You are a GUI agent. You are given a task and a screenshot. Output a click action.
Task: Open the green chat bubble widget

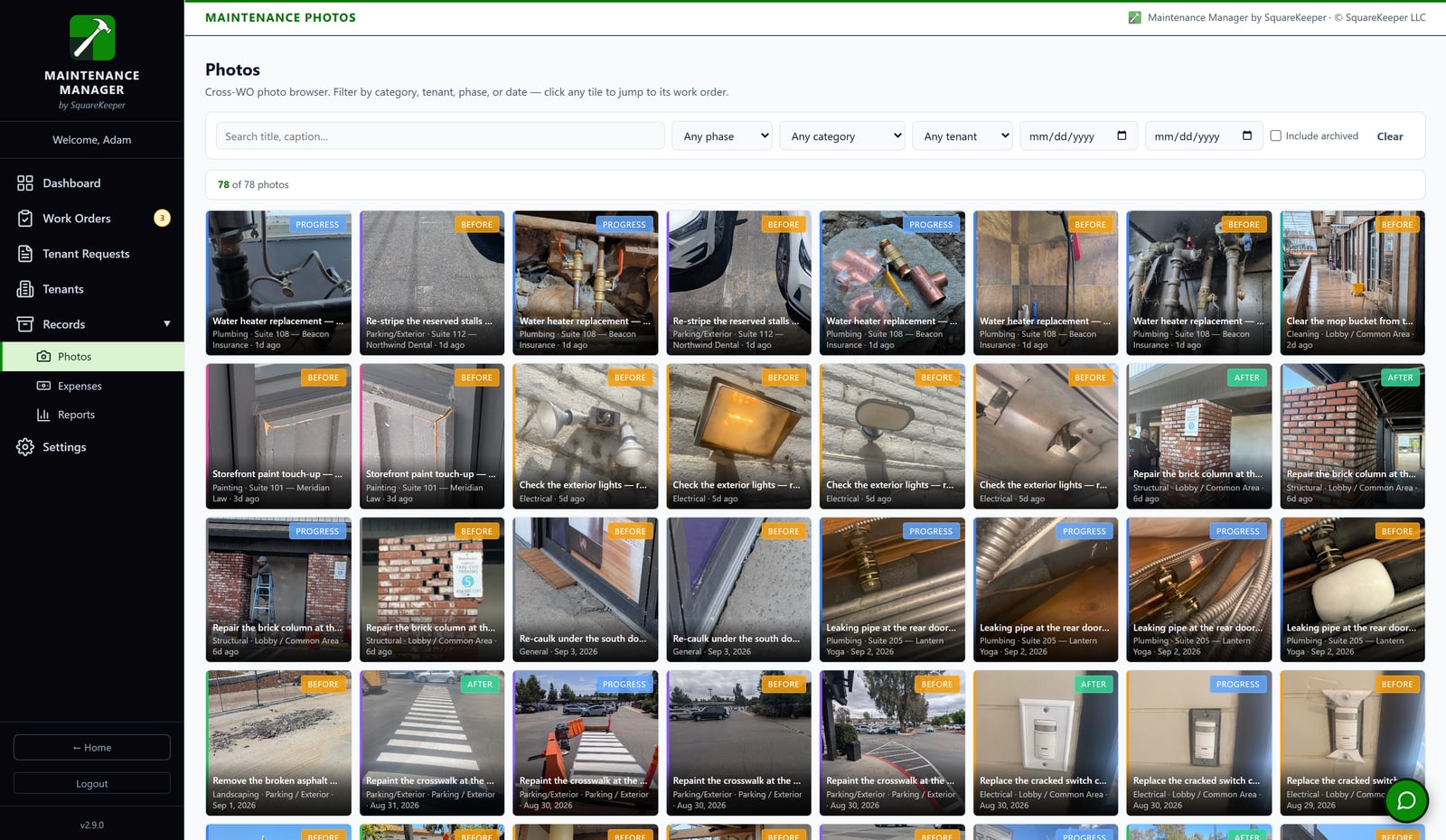click(1406, 800)
